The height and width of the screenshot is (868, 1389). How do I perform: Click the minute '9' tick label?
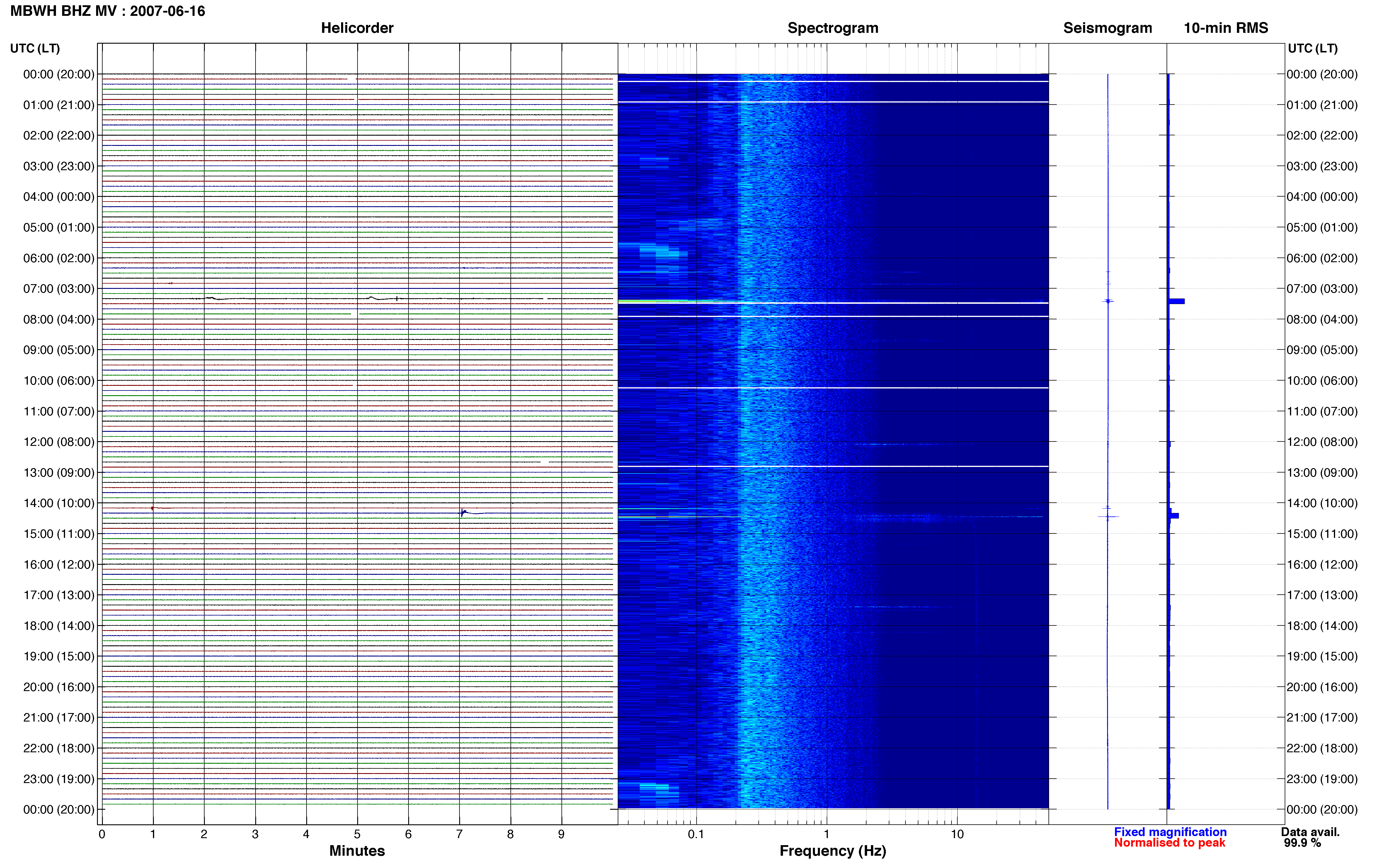[561, 834]
